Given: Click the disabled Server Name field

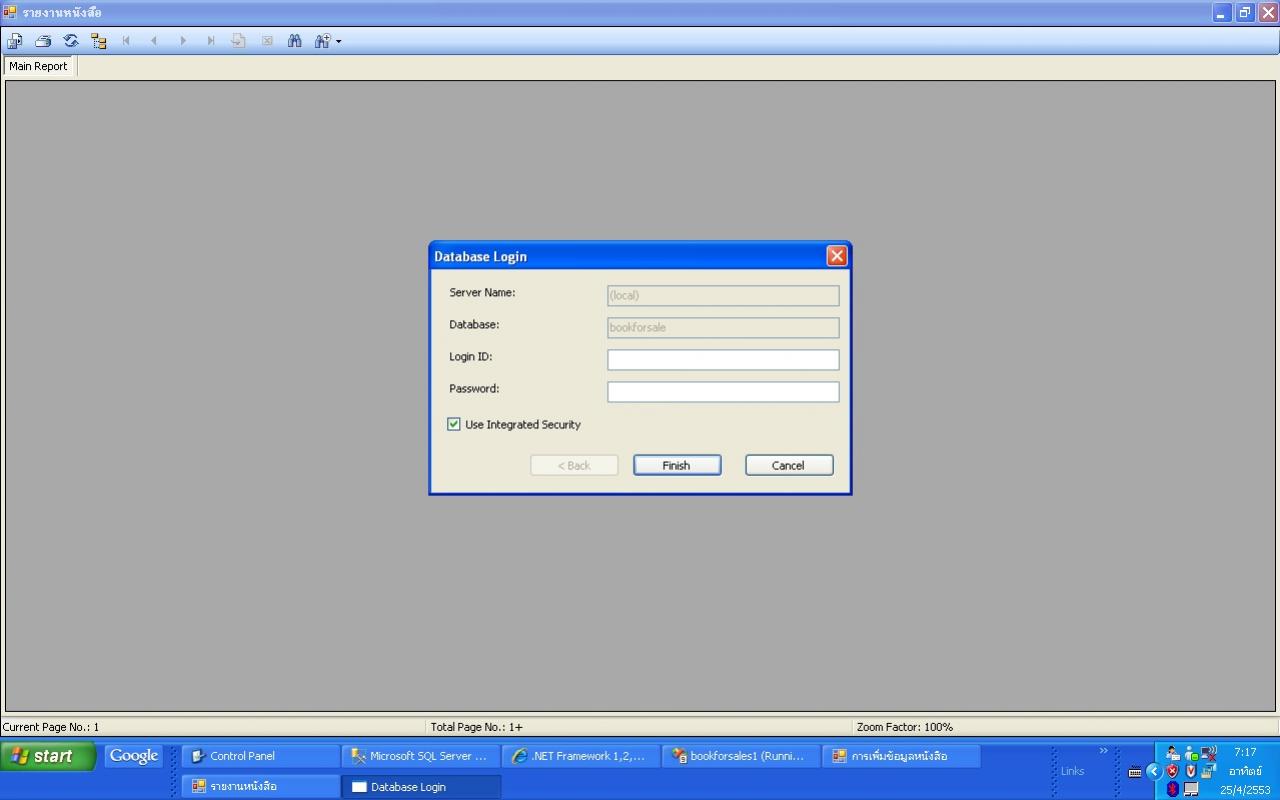Looking at the screenshot, I should pyautogui.click(x=723, y=295).
